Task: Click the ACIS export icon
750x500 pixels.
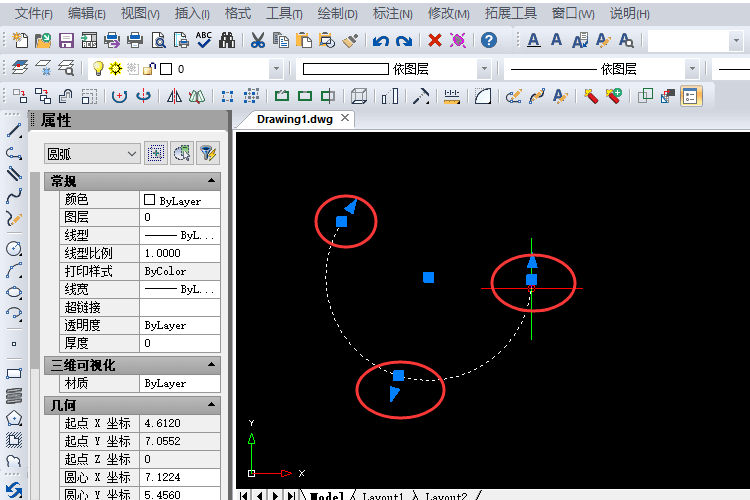Action: click(x=89, y=40)
